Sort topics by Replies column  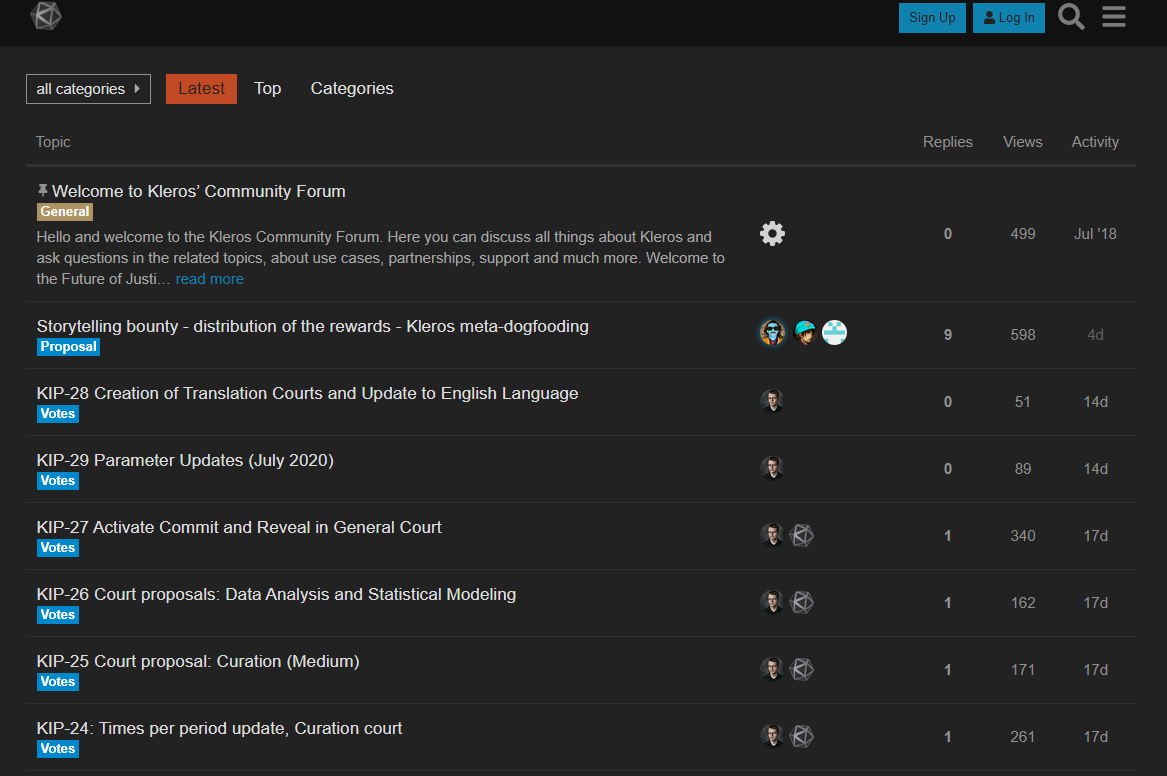947,142
